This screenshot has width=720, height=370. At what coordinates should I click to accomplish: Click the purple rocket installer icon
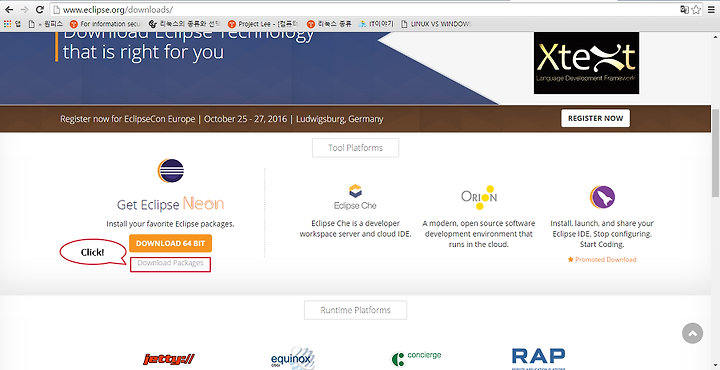(x=602, y=197)
